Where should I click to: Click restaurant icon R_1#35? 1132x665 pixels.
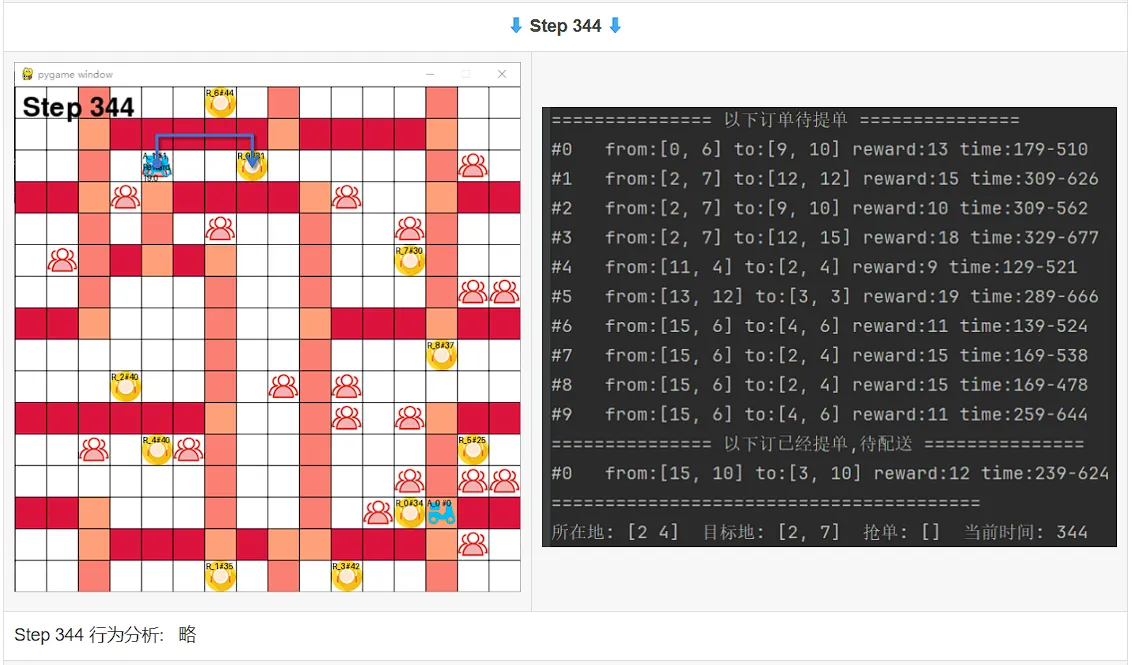point(220,576)
